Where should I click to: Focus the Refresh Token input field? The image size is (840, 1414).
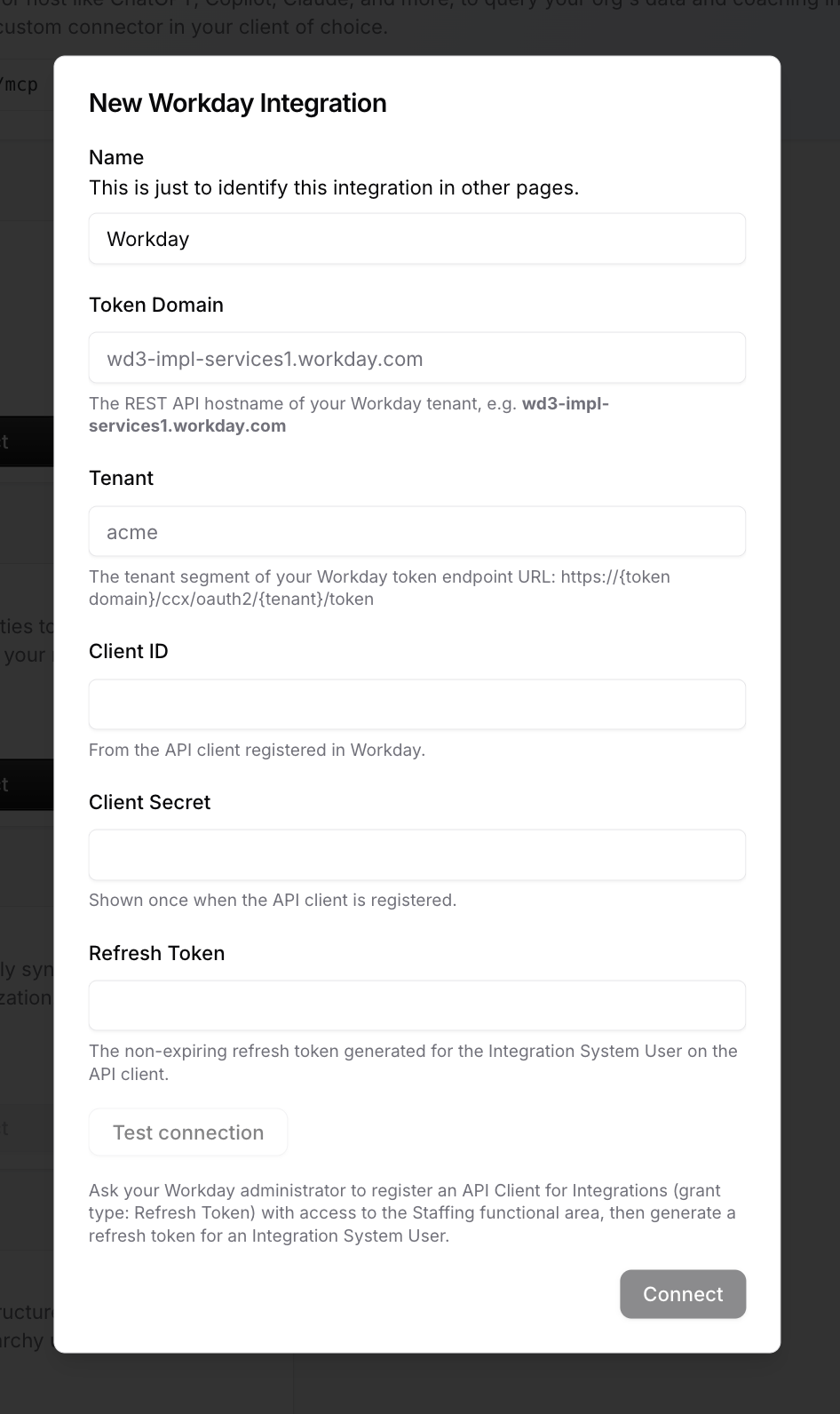pyautogui.click(x=416, y=1005)
